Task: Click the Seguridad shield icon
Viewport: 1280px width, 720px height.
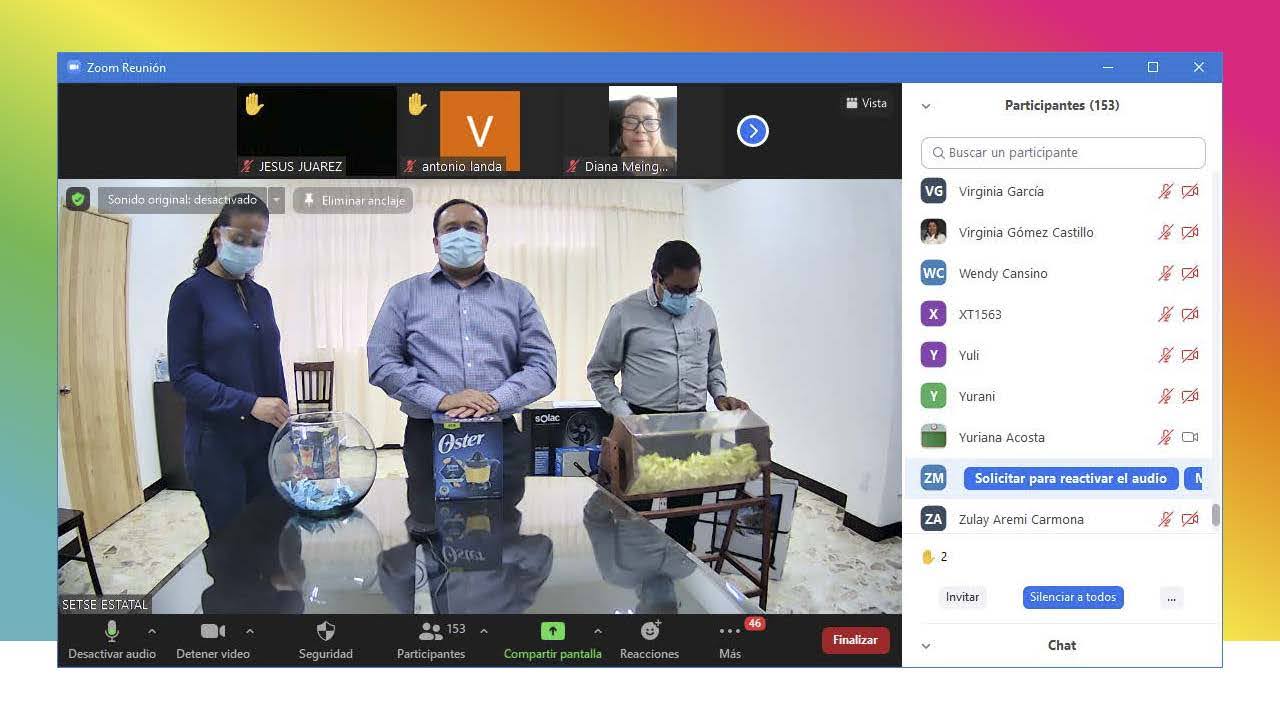Action: coord(326,631)
